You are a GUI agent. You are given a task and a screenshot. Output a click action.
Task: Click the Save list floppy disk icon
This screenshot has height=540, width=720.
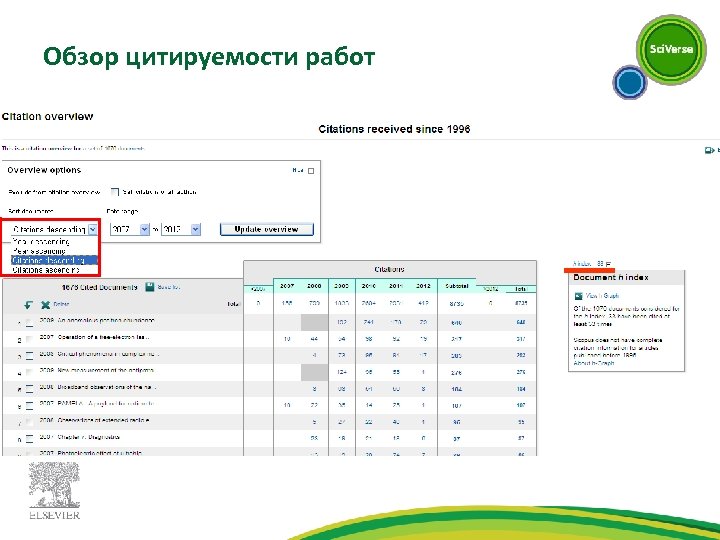150,287
